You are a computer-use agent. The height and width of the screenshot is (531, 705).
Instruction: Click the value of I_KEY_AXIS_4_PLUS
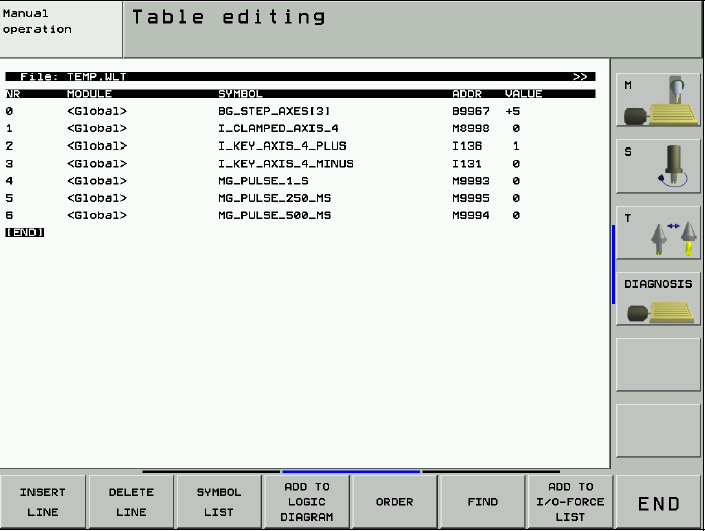tap(515, 146)
